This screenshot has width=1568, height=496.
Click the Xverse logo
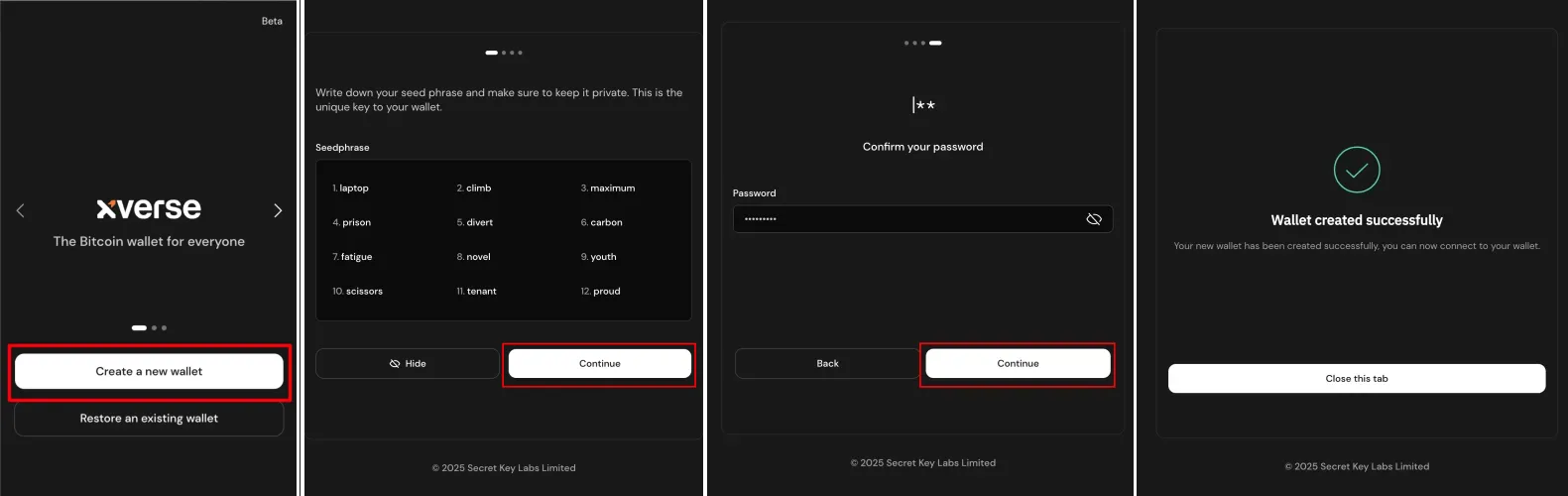click(x=149, y=208)
